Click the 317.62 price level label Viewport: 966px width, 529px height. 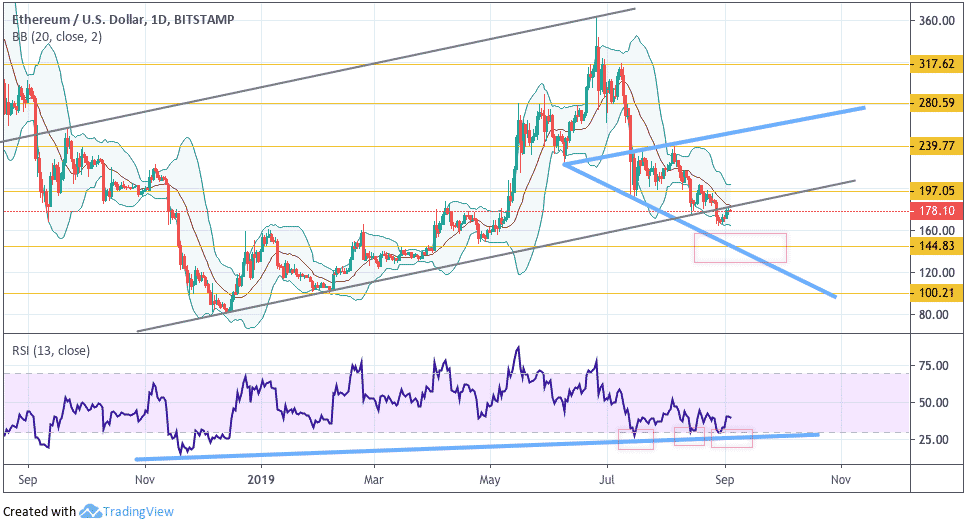(x=935, y=64)
